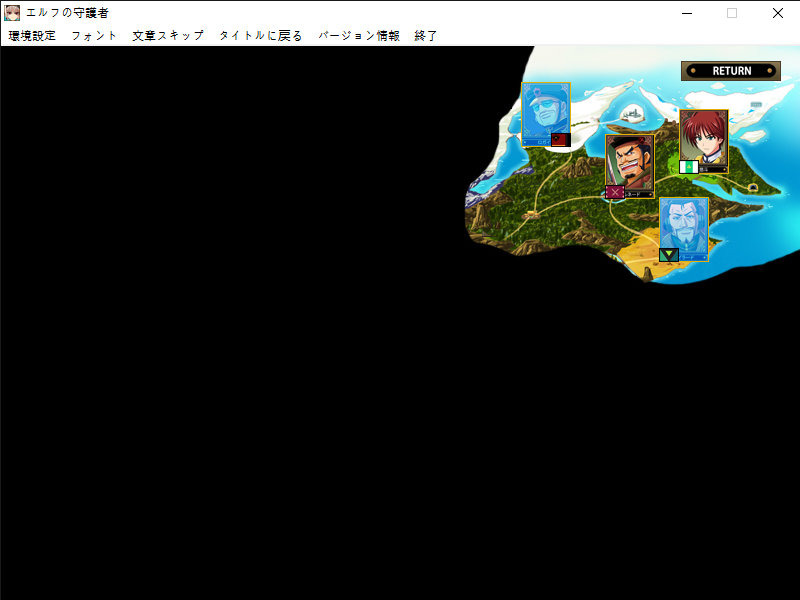
Task: Click the town marker on western road
Action: tap(531, 215)
